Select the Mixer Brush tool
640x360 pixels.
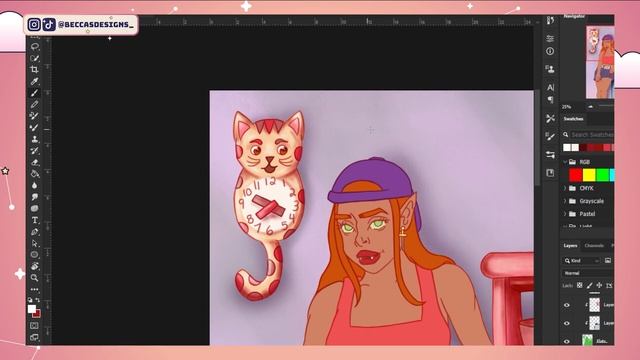pos(35,128)
